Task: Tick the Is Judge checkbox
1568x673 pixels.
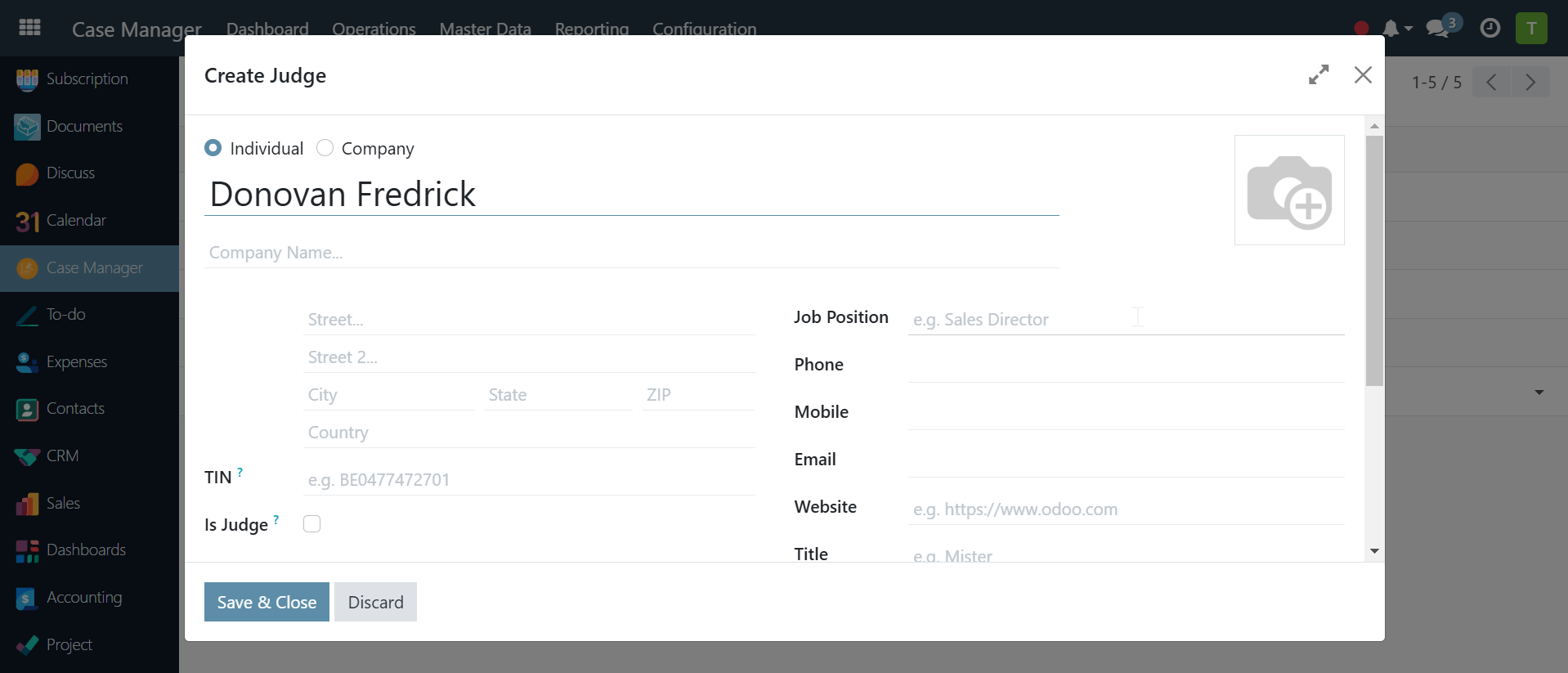Action: 311,524
